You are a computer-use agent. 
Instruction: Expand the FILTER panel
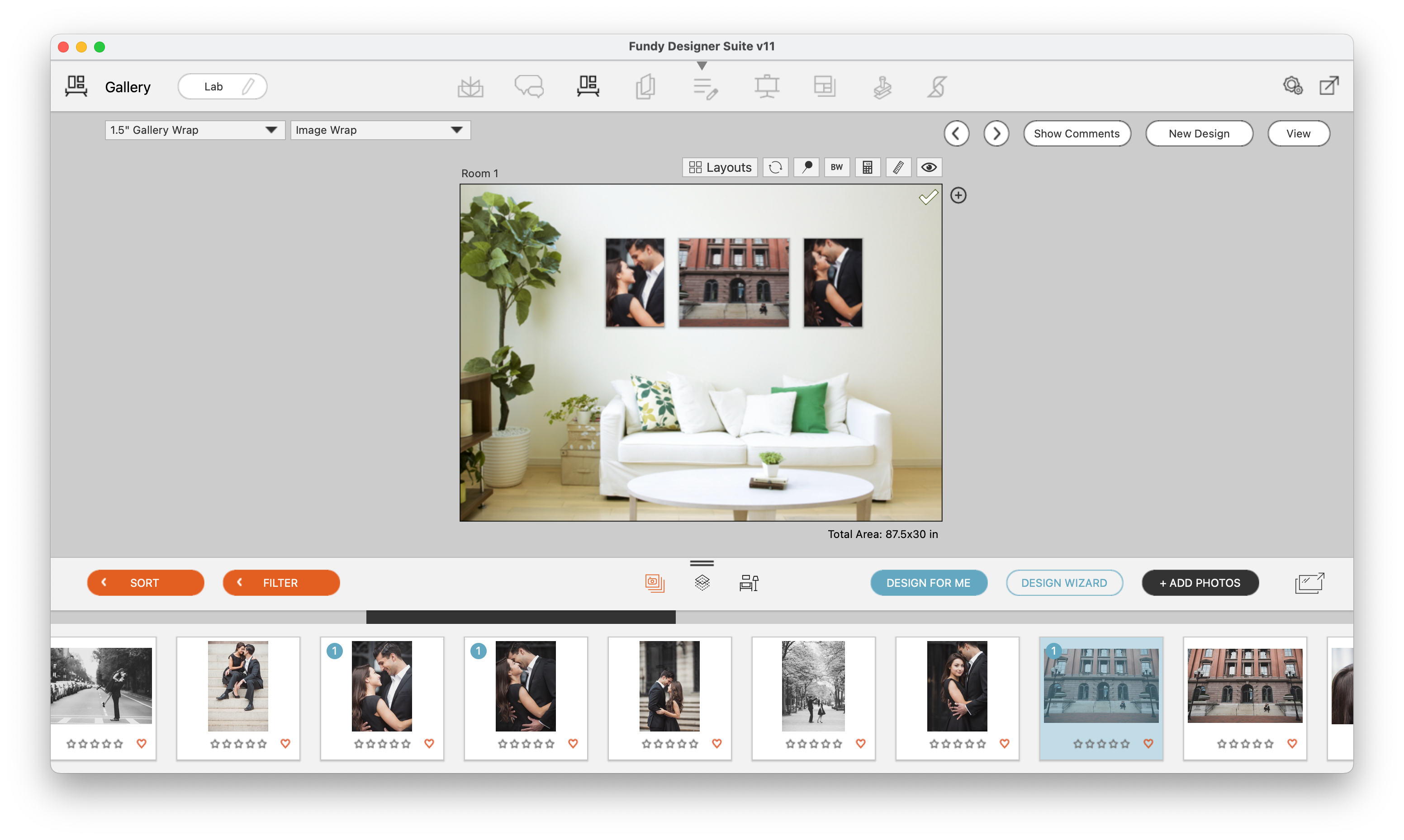click(x=281, y=582)
